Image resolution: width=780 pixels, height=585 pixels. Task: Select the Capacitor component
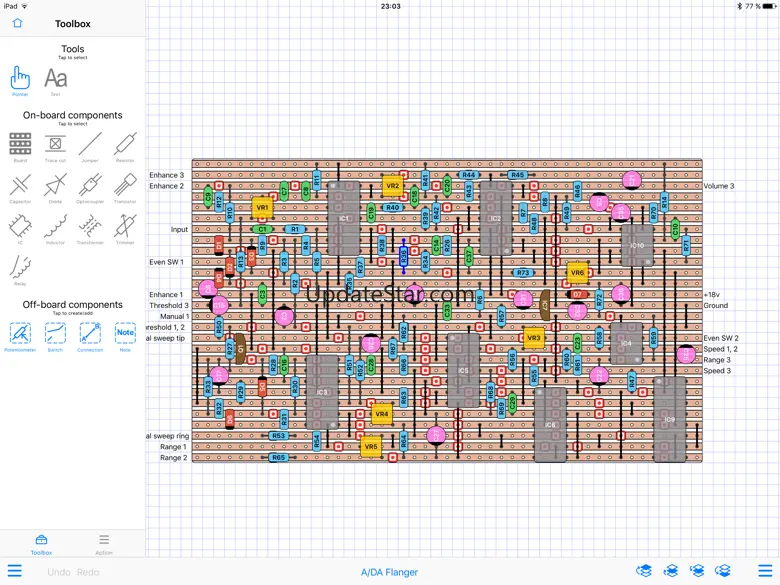coord(20,188)
